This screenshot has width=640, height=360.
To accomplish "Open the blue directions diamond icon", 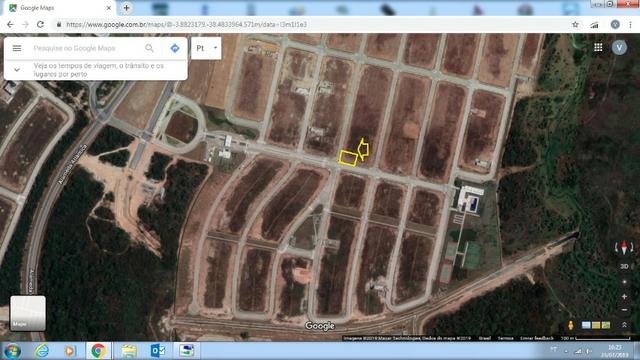I will pyautogui.click(x=175, y=48).
